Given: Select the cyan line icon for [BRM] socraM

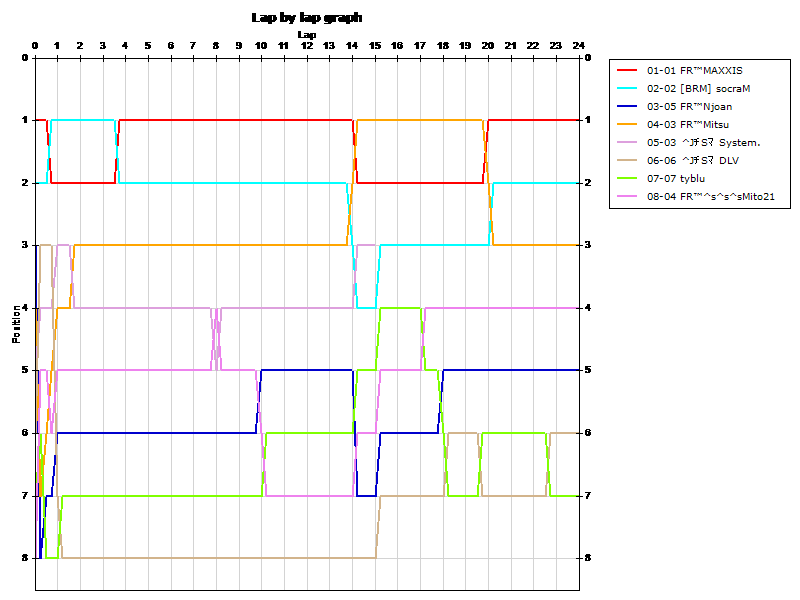Looking at the screenshot, I should coord(625,88).
